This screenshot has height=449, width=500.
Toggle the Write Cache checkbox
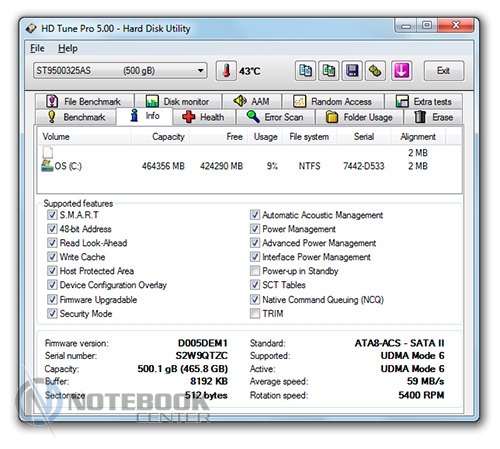pyautogui.click(x=52, y=257)
